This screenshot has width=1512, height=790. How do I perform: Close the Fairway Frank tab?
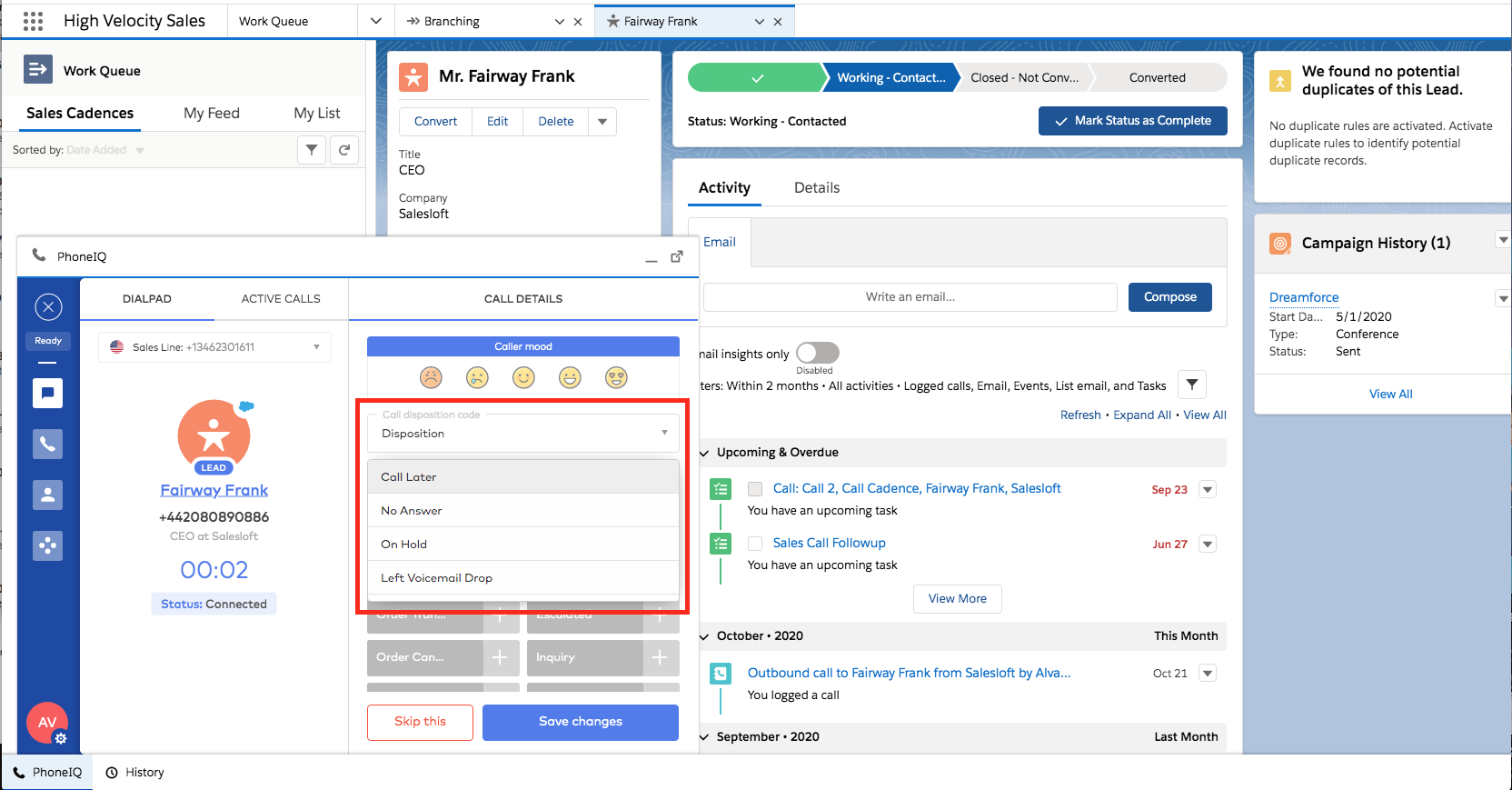tap(778, 22)
